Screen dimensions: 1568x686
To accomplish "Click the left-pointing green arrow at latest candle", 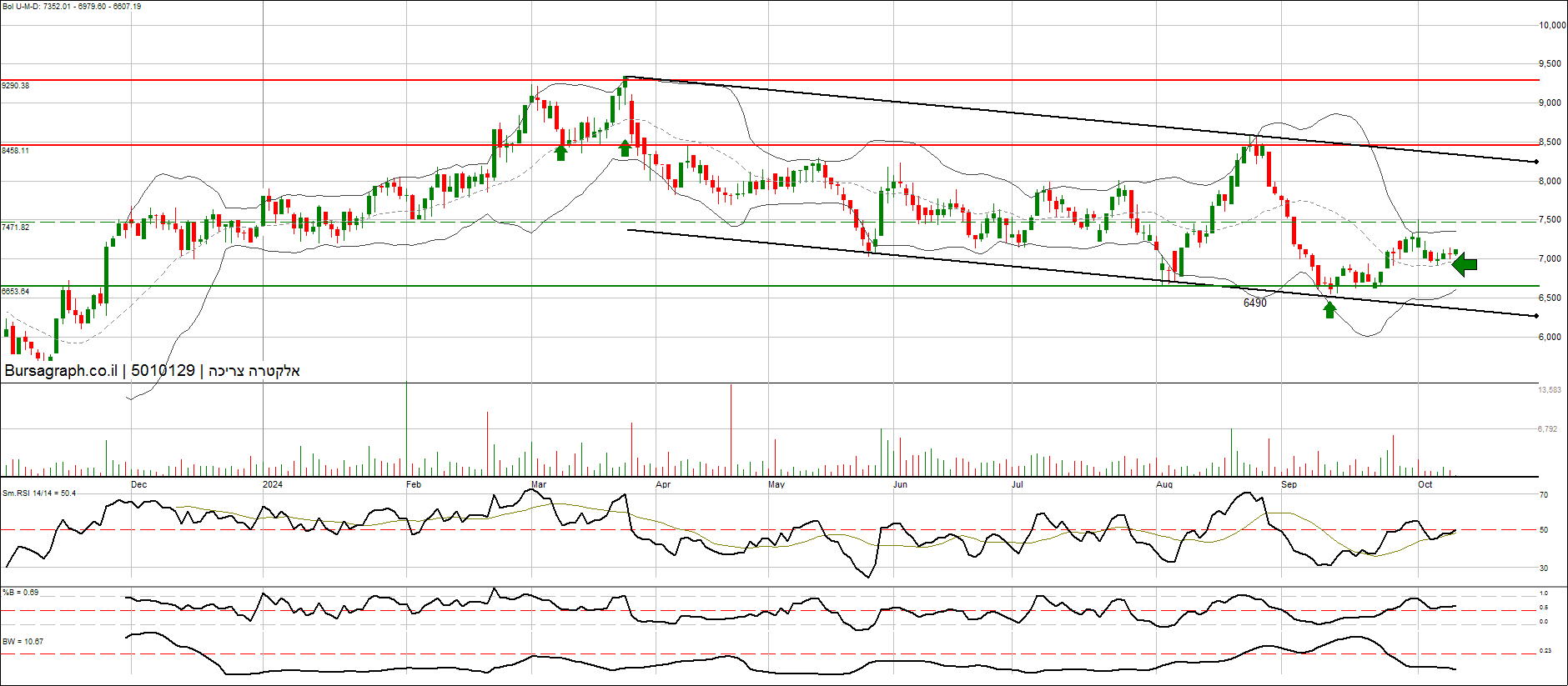I will point(1465,265).
